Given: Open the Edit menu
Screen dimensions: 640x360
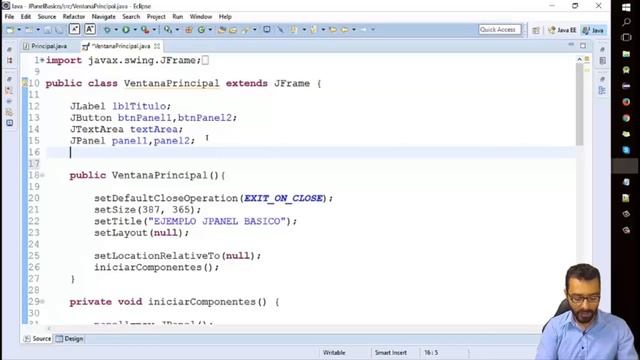Looking at the screenshot, I should [x=26, y=17].
